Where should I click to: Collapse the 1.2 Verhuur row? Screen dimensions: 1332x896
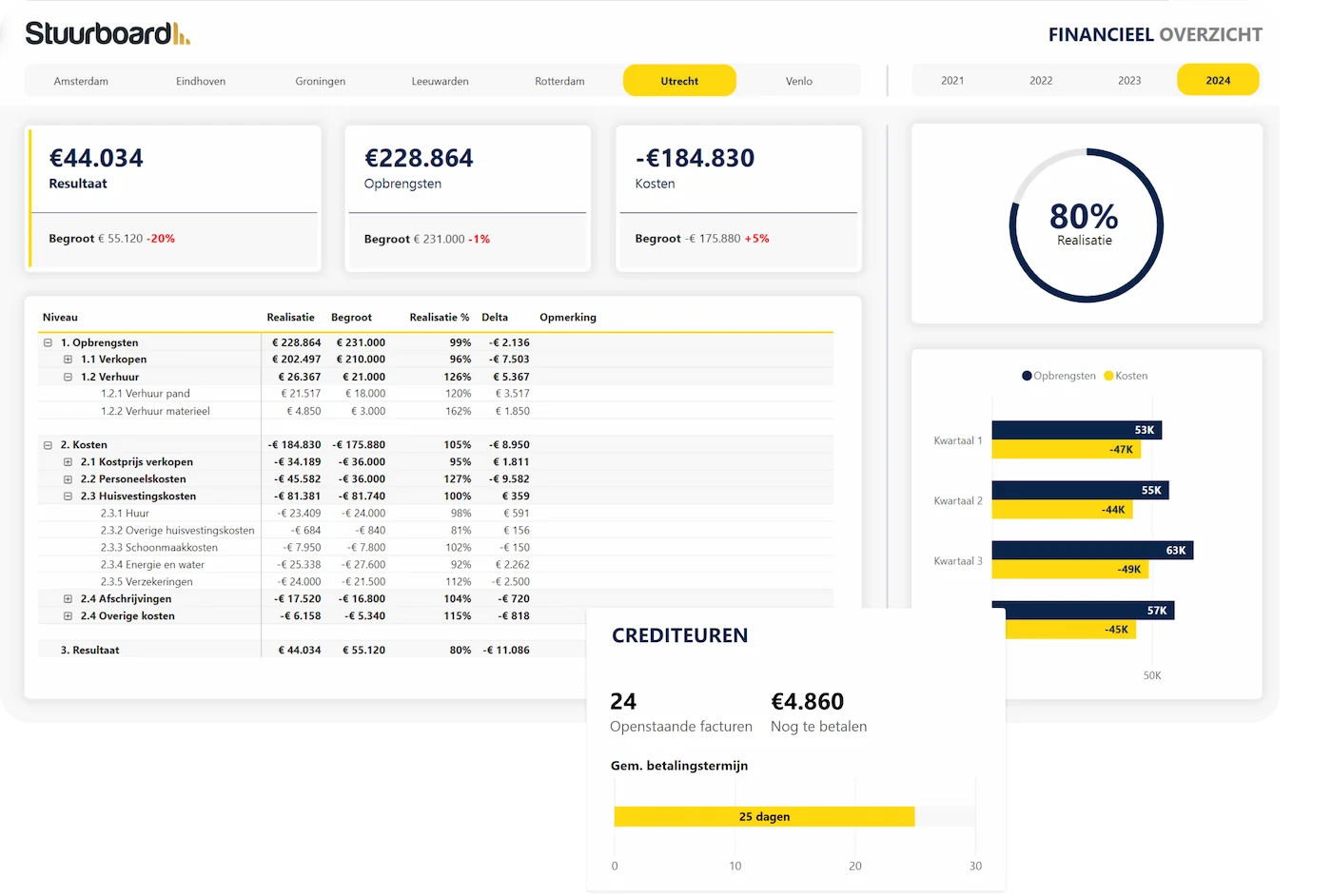click(x=68, y=377)
